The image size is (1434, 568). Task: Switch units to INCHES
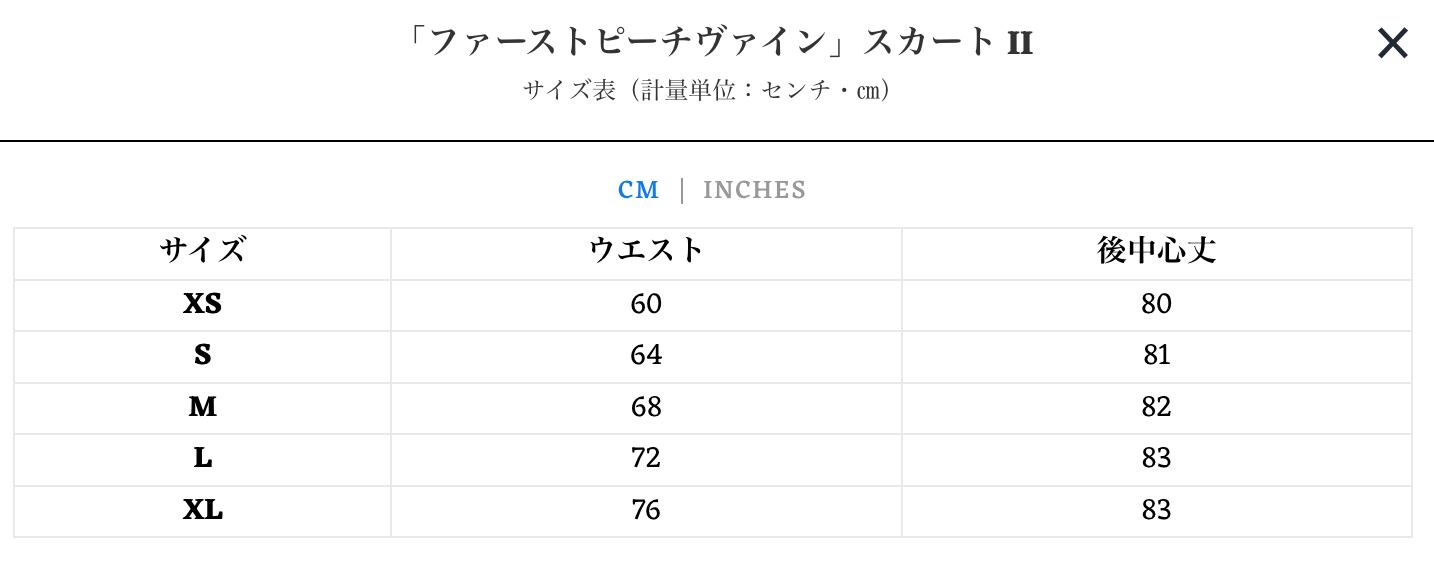point(754,190)
